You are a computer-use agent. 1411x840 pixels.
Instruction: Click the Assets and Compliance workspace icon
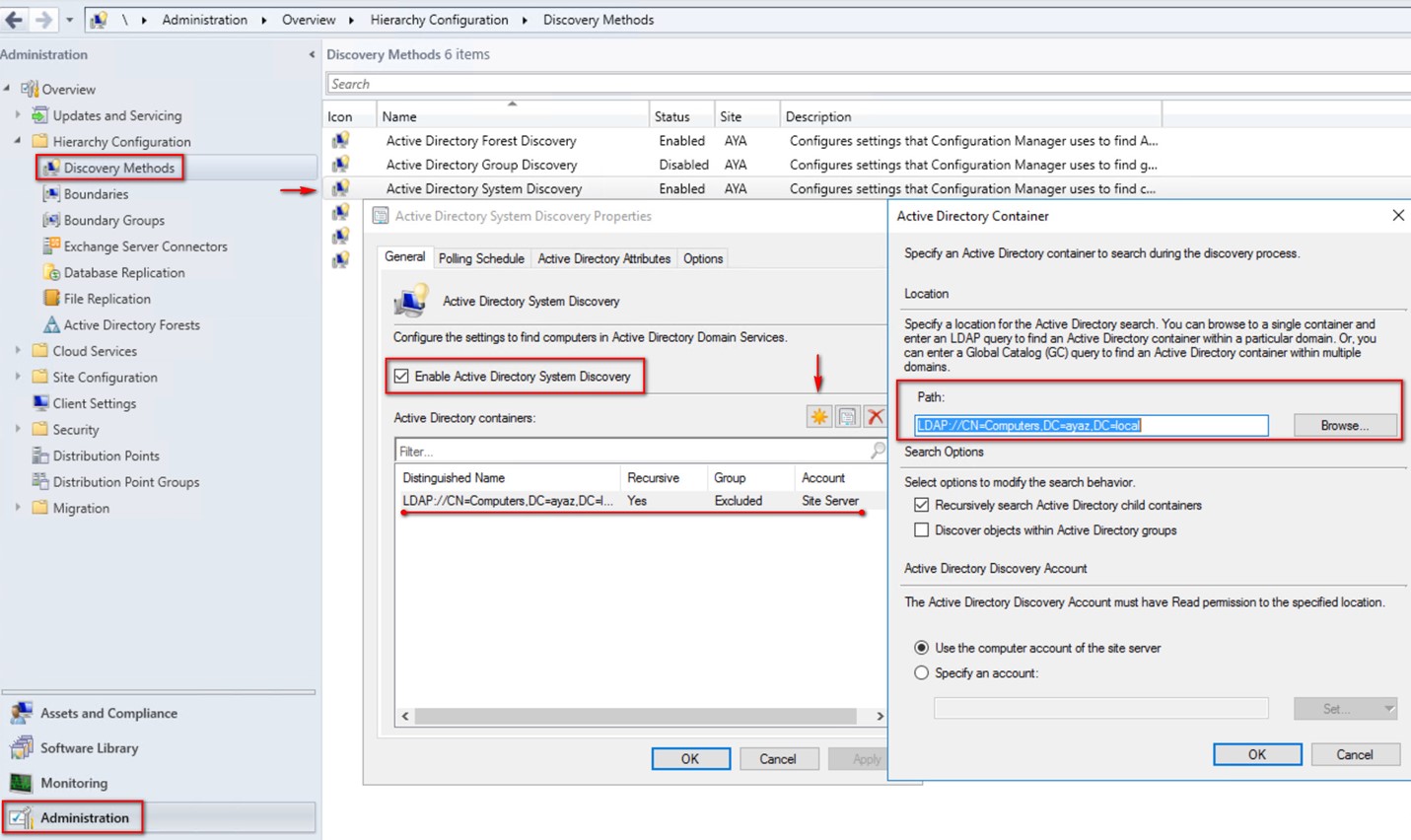tap(21, 713)
